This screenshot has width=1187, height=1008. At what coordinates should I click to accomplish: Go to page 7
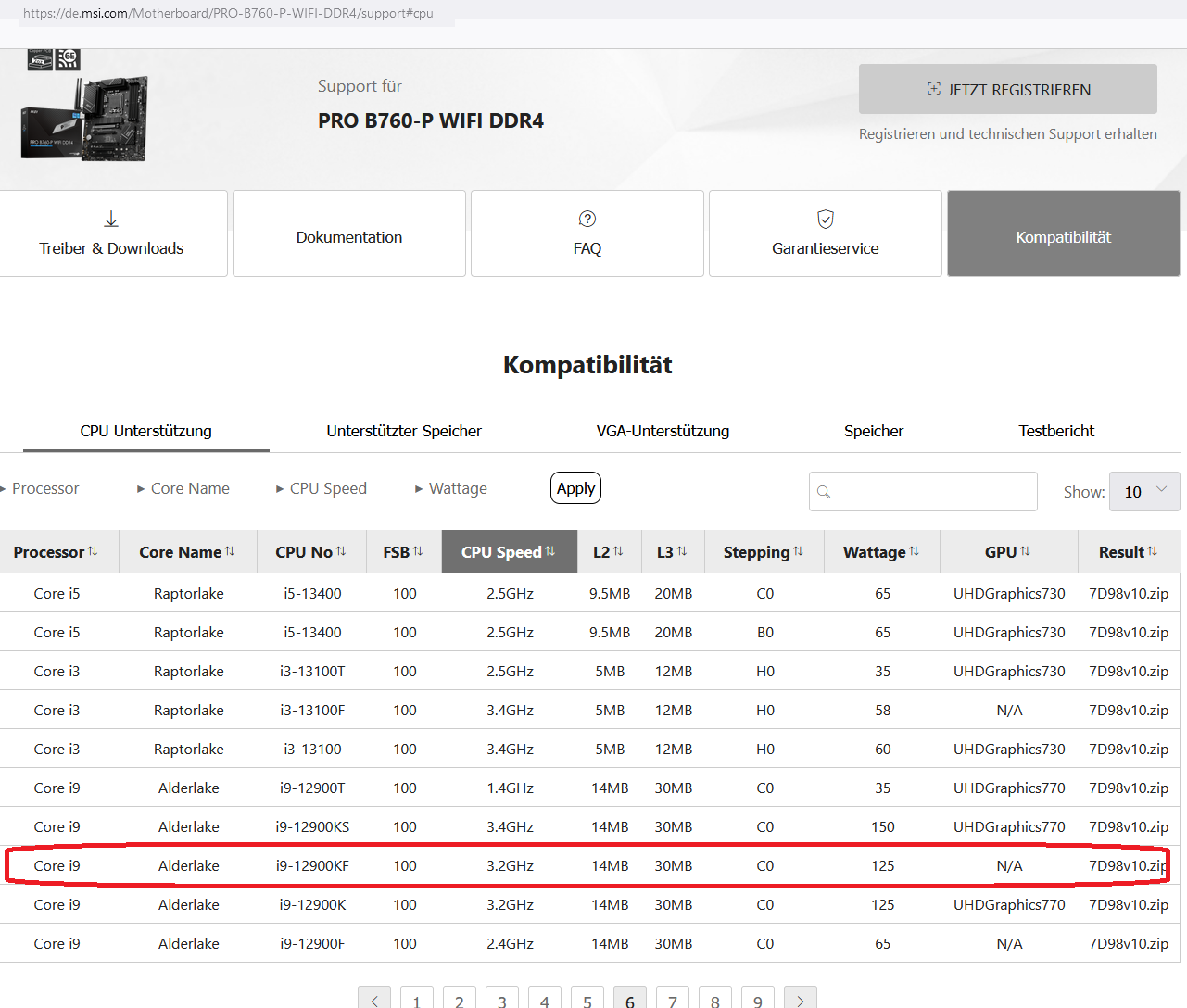coord(673,998)
